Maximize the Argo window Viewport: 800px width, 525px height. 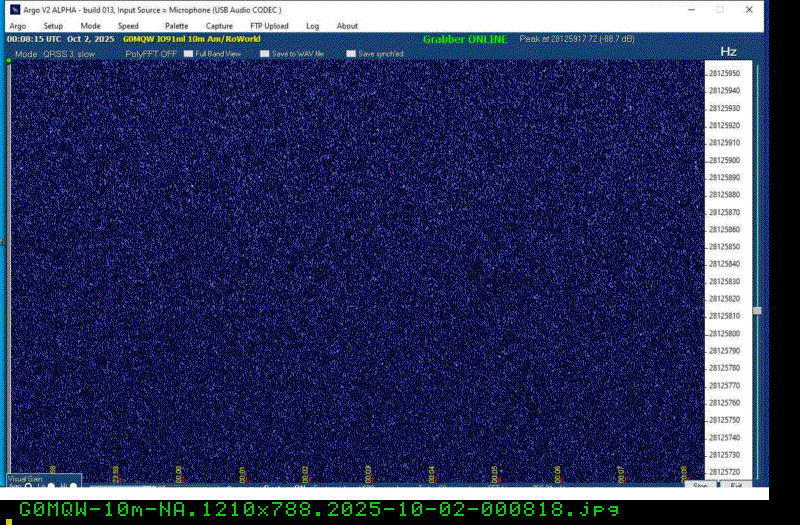(720, 9)
